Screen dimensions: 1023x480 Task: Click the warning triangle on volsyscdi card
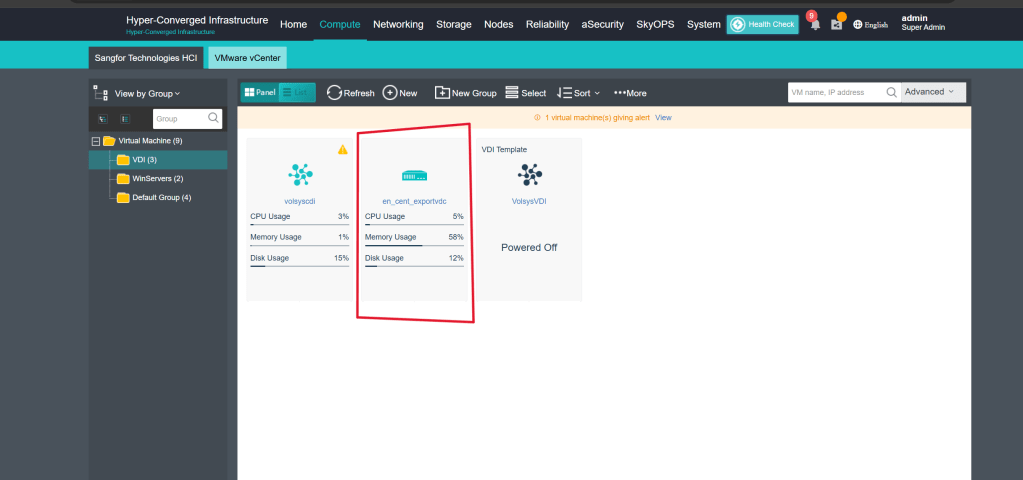pos(342,149)
